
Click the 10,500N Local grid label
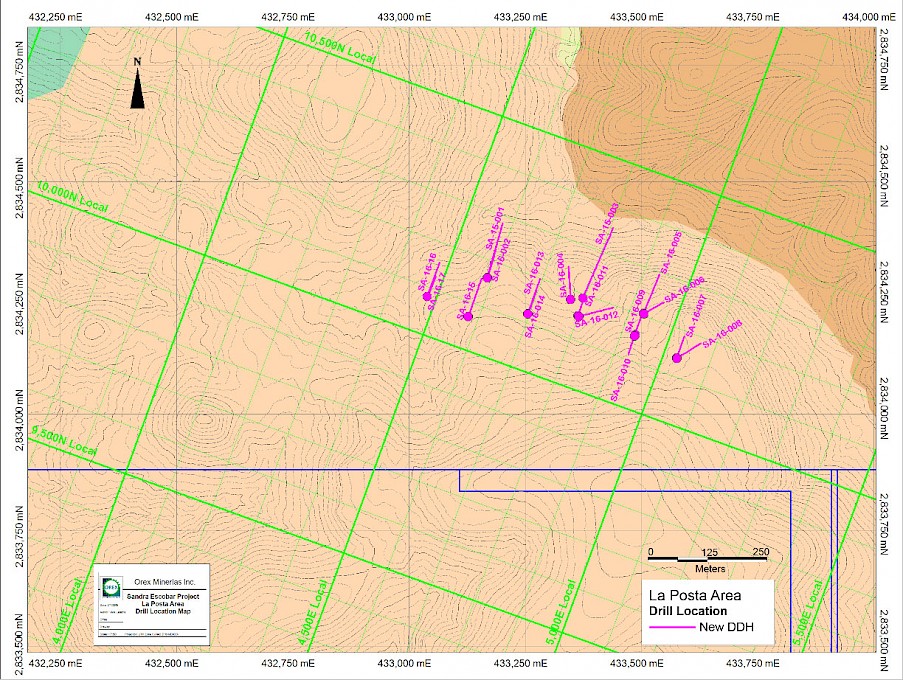point(342,49)
